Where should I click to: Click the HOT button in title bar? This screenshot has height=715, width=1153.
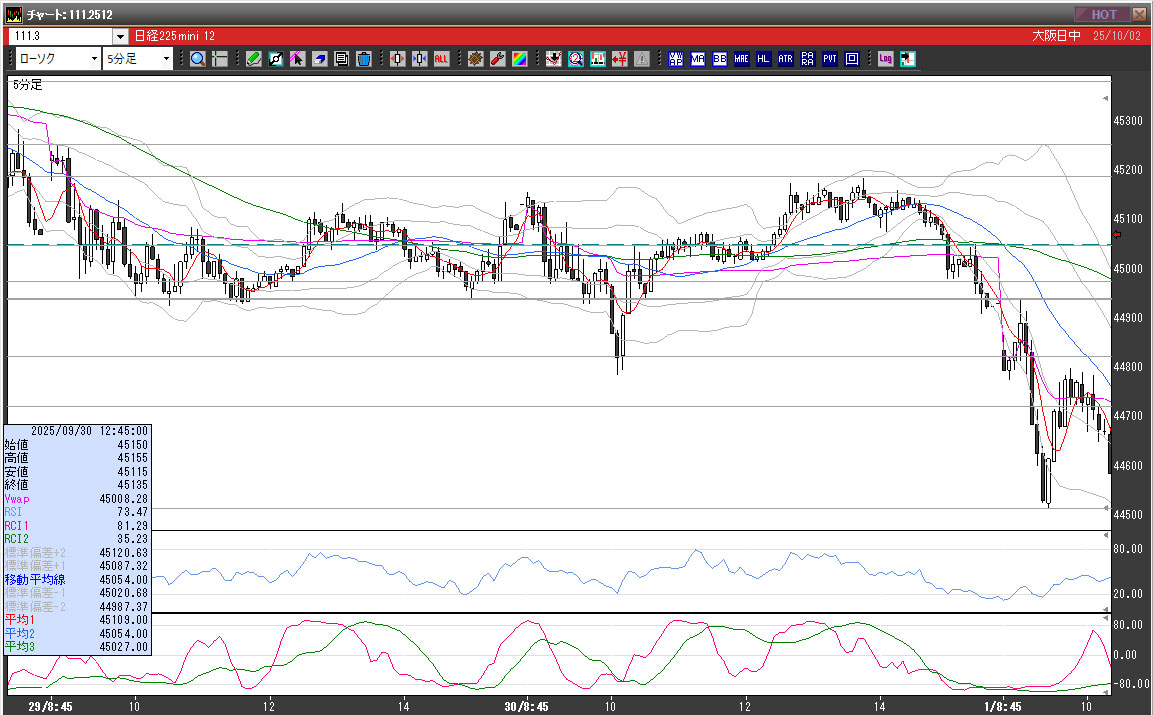coord(1102,14)
